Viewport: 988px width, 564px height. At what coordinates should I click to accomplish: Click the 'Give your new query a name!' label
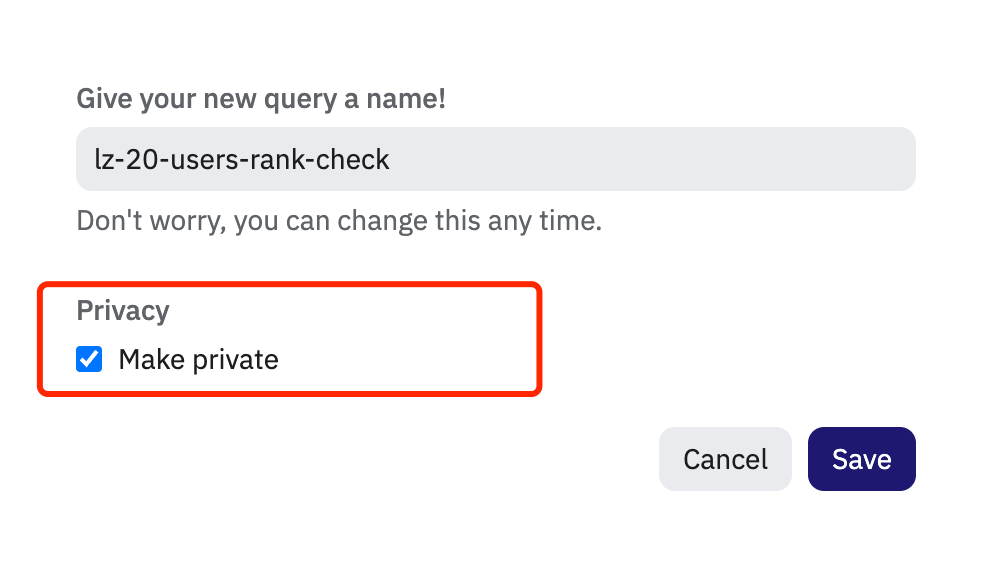[x=261, y=99]
